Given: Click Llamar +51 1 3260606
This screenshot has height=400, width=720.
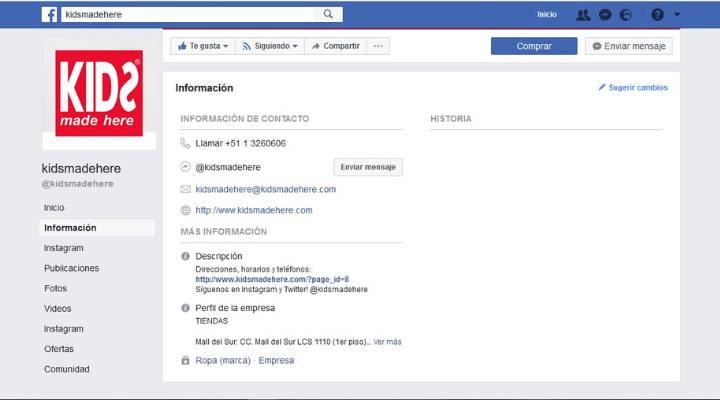Looking at the screenshot, I should point(241,143).
